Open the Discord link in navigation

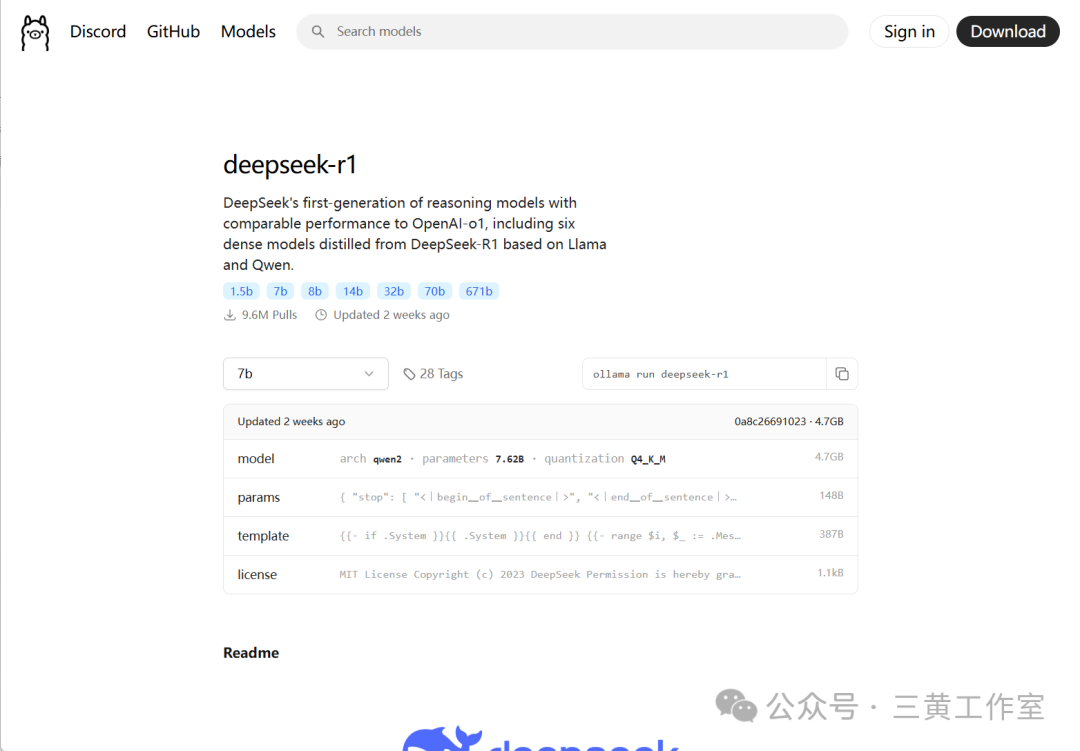click(98, 32)
